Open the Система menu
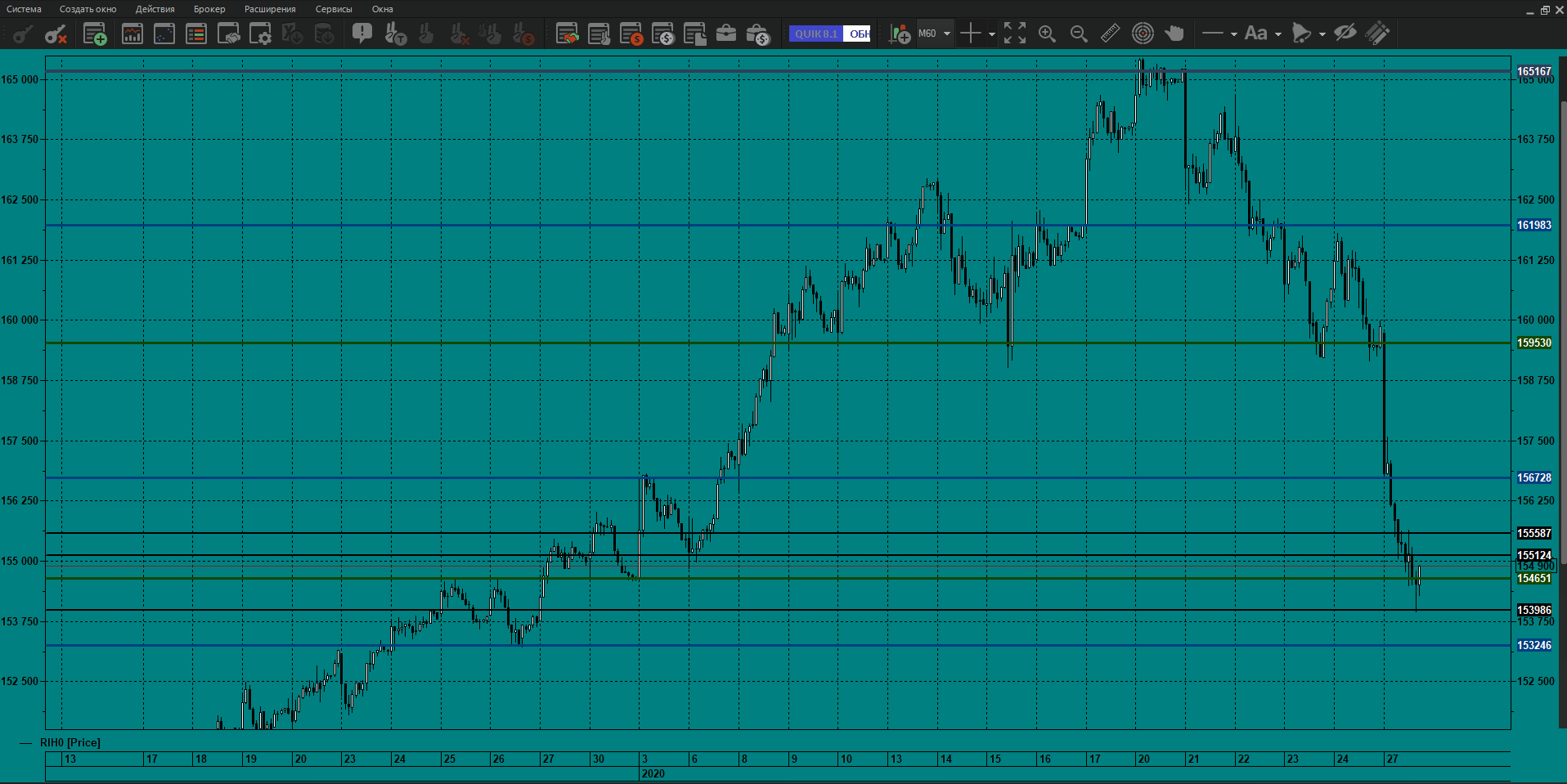Screen dimensions: 1567x784 pyautogui.click(x=24, y=9)
